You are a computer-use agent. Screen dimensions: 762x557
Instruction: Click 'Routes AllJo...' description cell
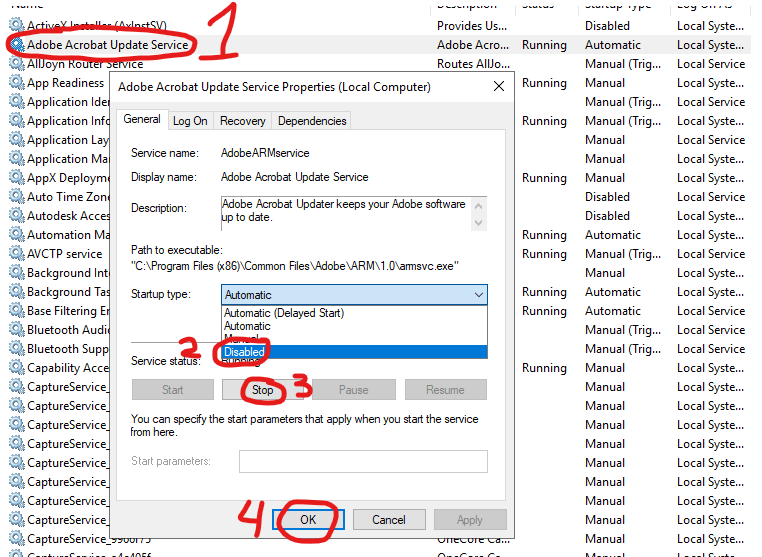pos(473,64)
